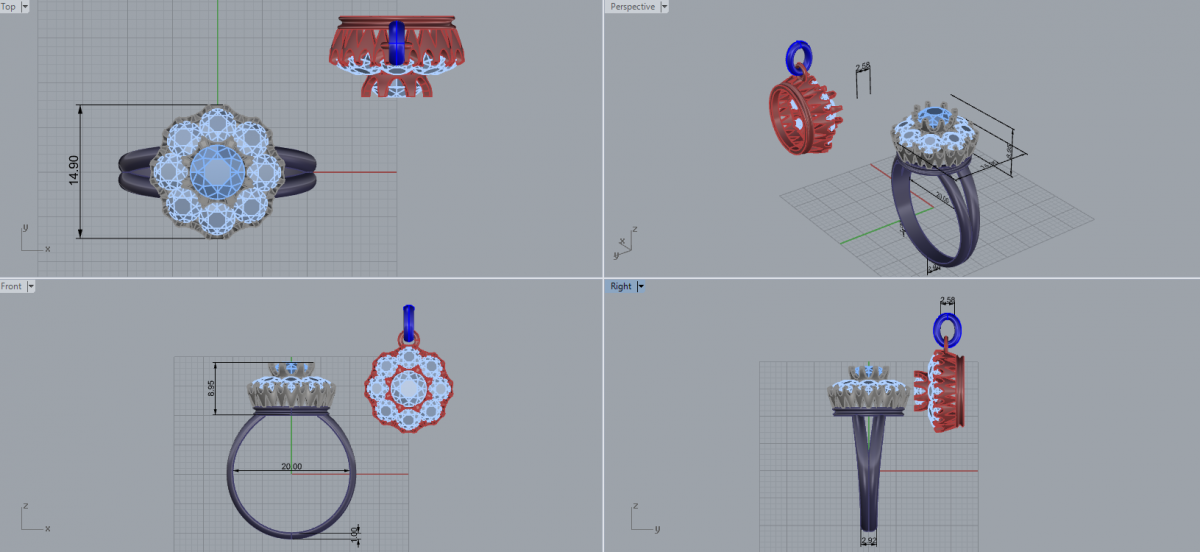
Task: Click the axis icon in Top viewport
Action: (28, 238)
